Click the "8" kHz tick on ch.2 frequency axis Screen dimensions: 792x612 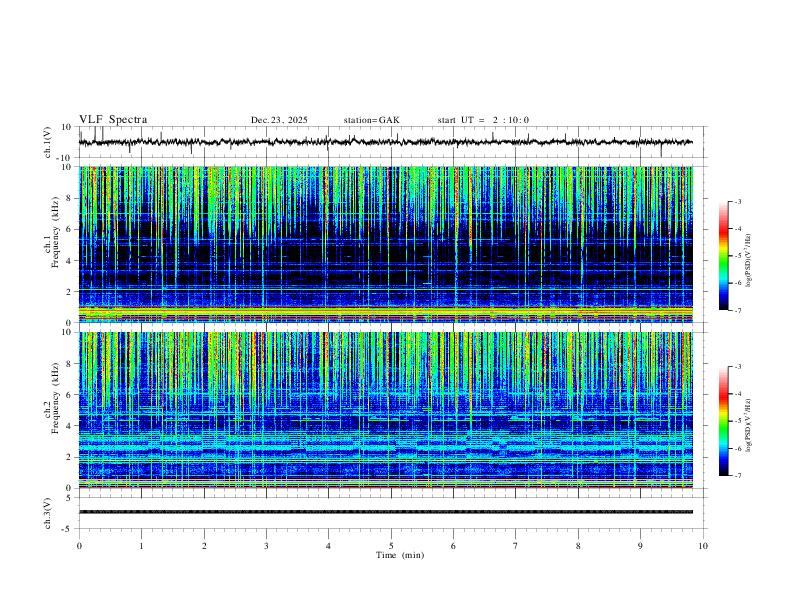tap(69, 364)
